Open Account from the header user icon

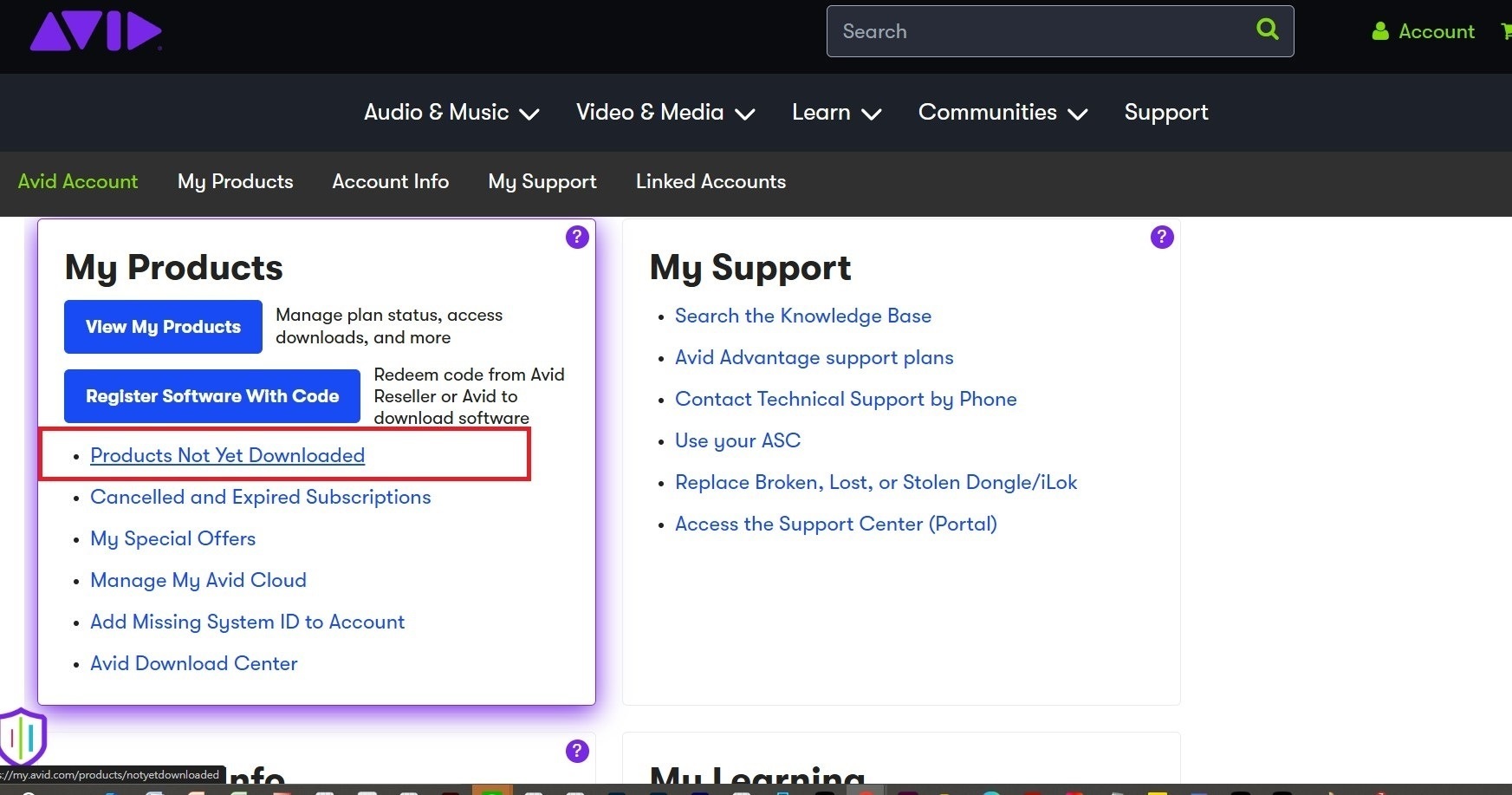coord(1423,31)
